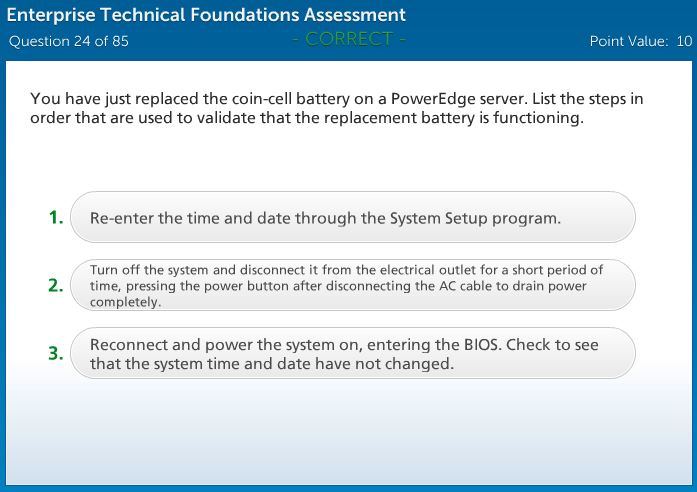Click the Enterprise Technical Foundations Assessment title

[206, 15]
